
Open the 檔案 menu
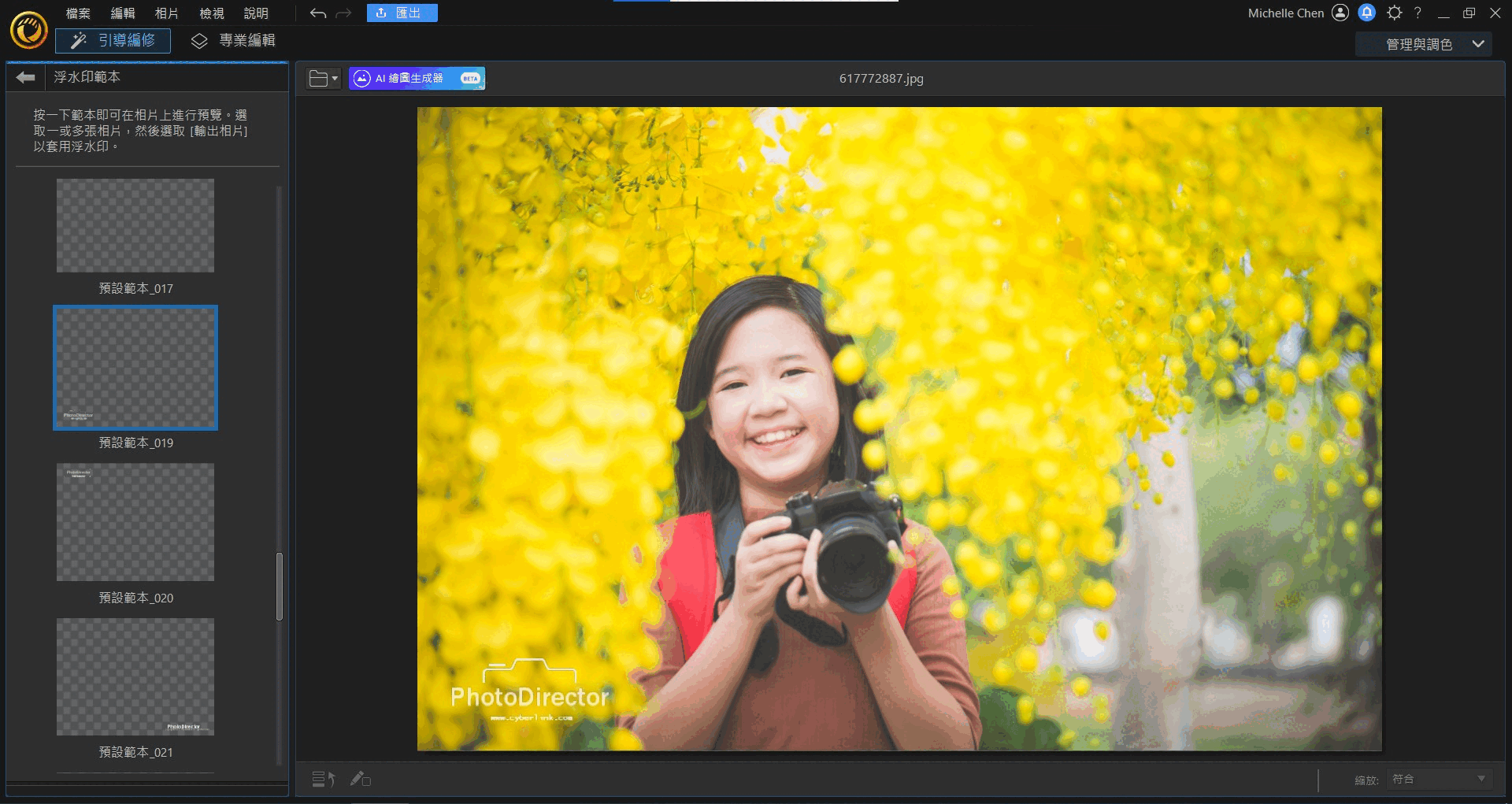[78, 13]
